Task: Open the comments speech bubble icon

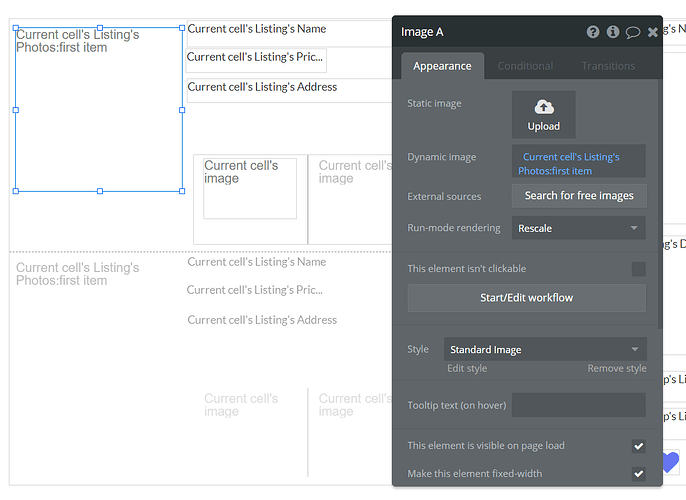Action: [x=633, y=32]
